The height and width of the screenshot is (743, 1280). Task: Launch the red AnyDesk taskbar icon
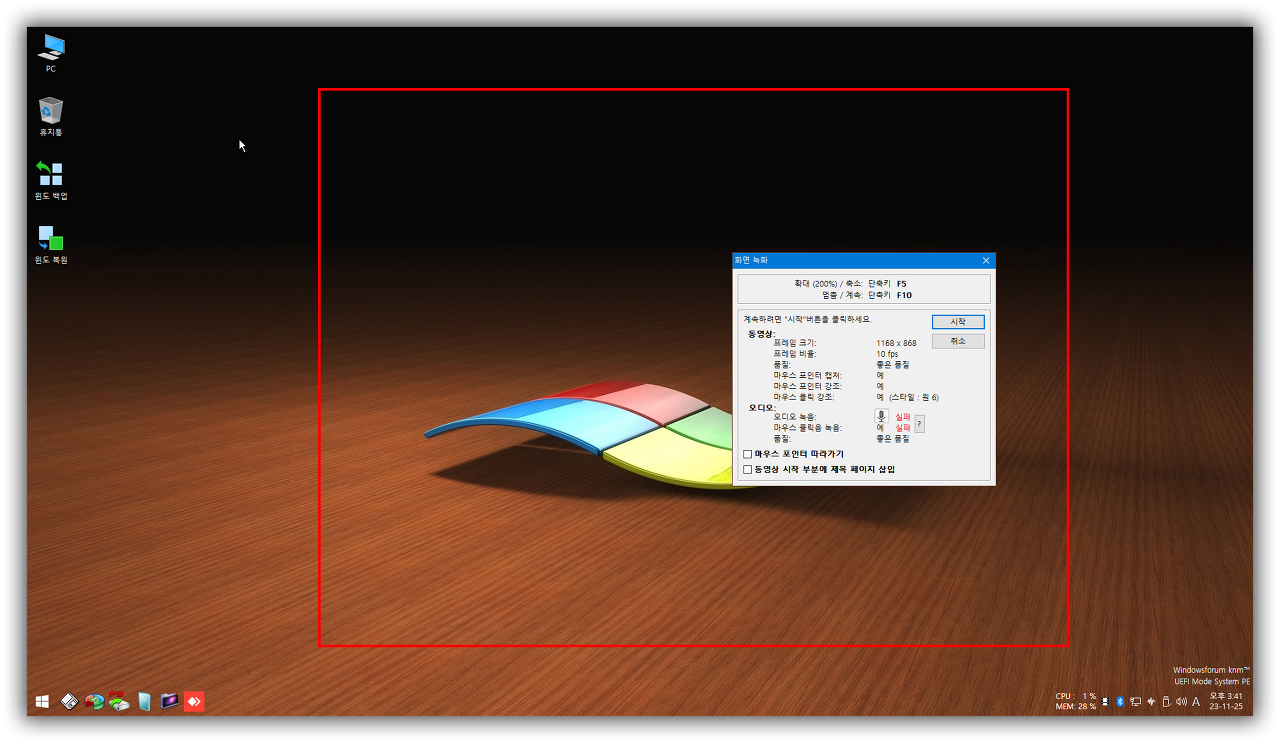click(x=195, y=702)
